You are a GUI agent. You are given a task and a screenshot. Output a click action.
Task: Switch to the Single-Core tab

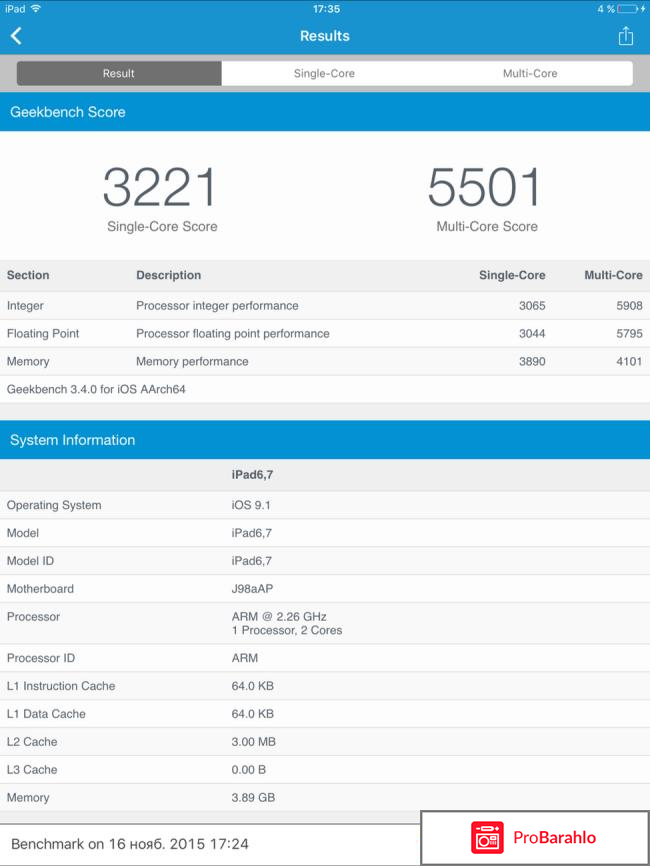pos(324,73)
